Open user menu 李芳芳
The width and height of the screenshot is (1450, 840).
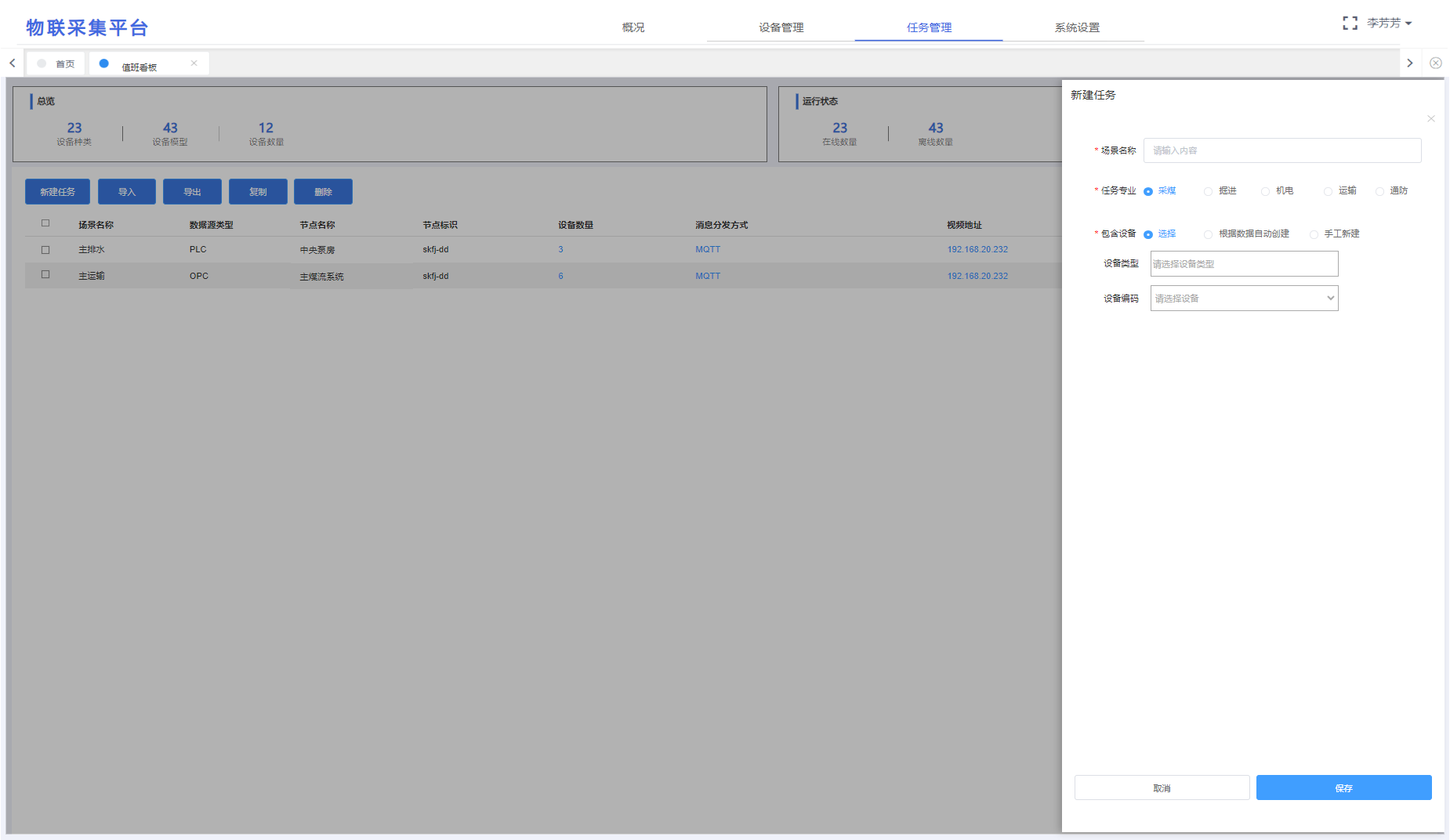coord(1389,24)
